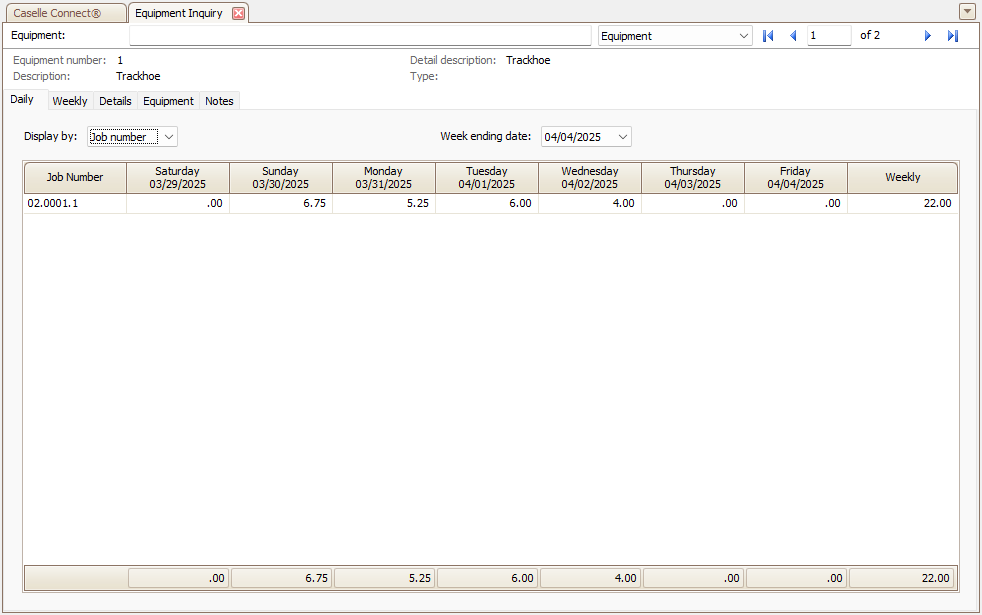
Task: Open the Display by dropdown
Action: point(168,137)
